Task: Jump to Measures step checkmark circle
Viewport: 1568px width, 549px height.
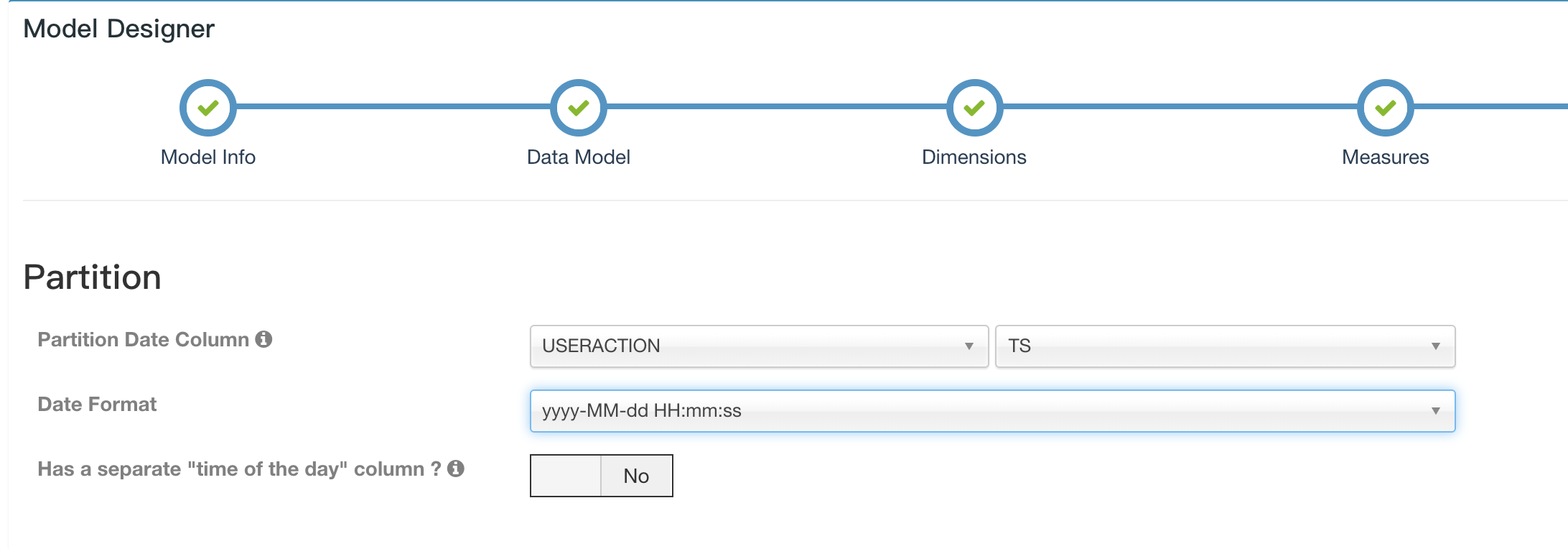Action: tap(1385, 108)
